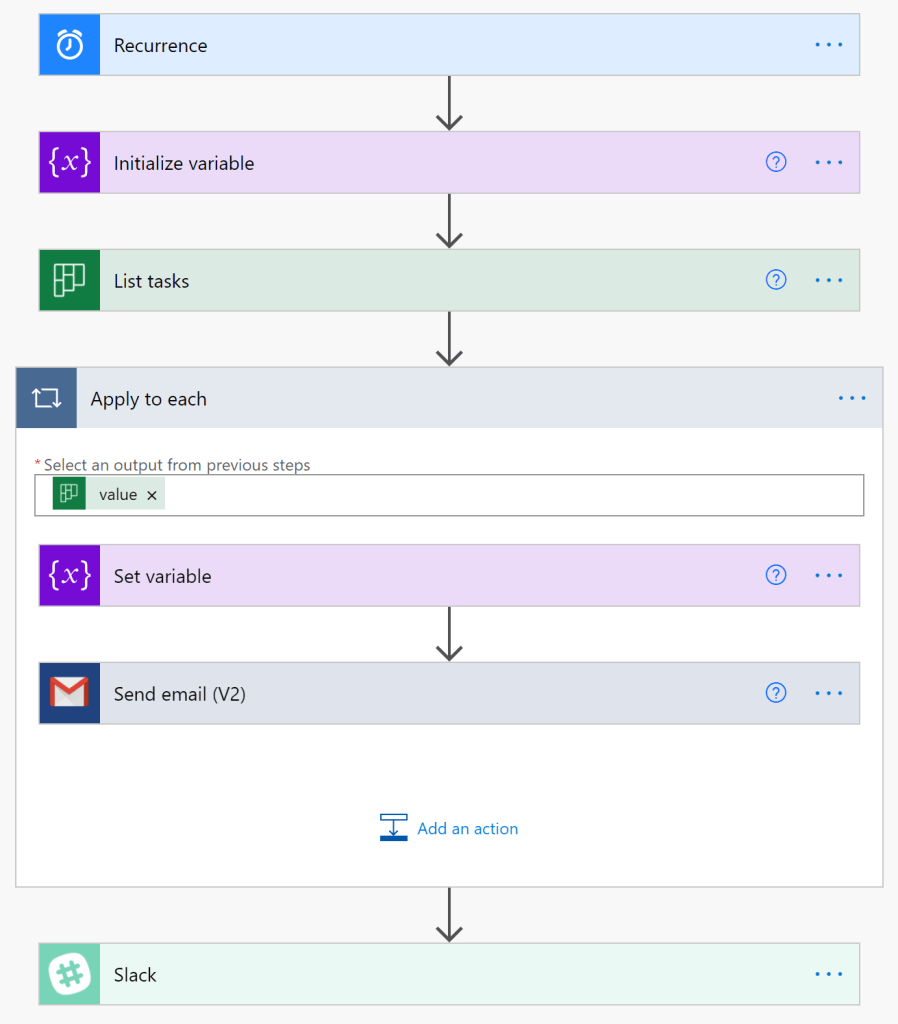
Task: Click the Select an output input field
Action: click(x=500, y=495)
